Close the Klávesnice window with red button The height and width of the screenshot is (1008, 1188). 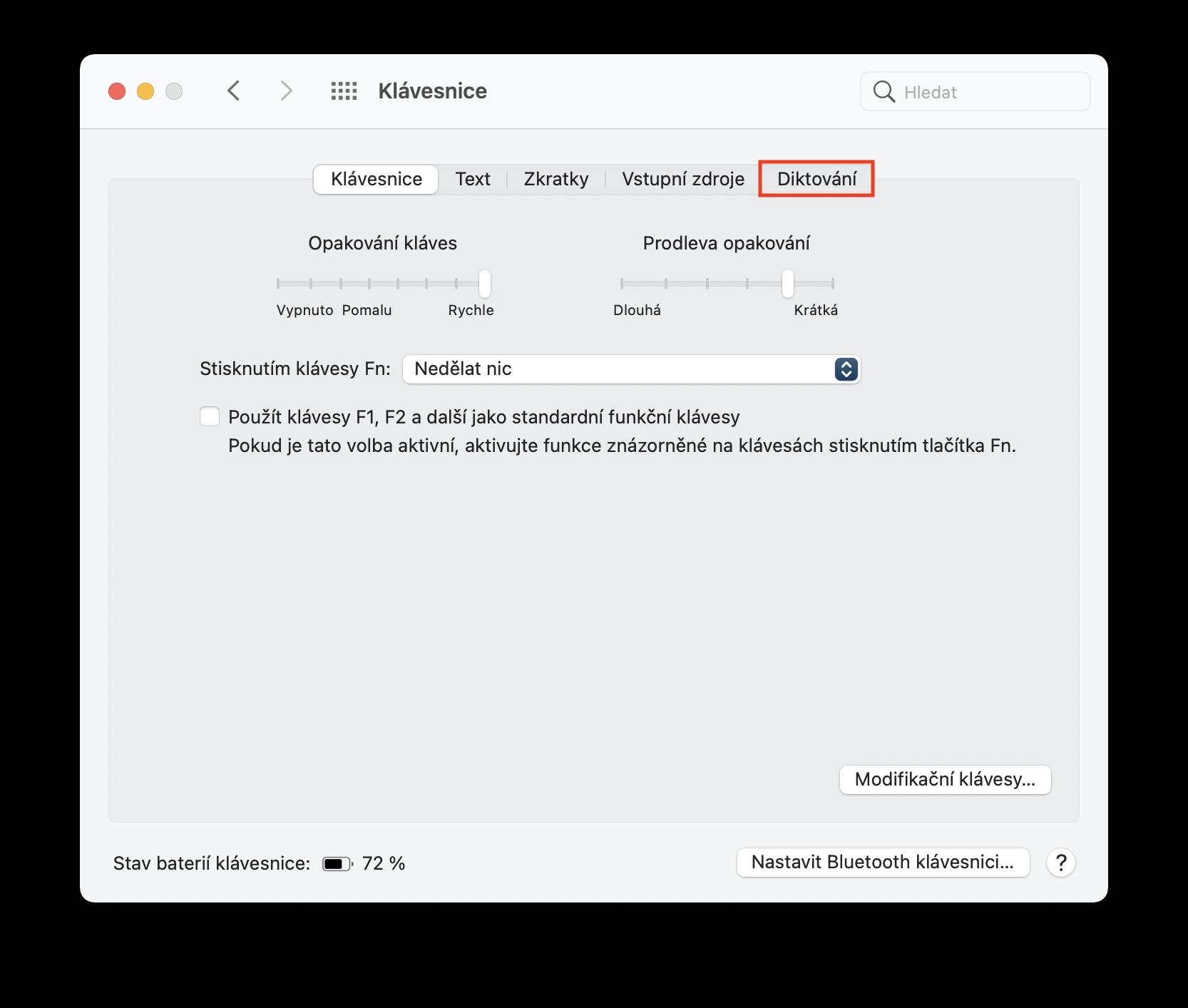(117, 91)
